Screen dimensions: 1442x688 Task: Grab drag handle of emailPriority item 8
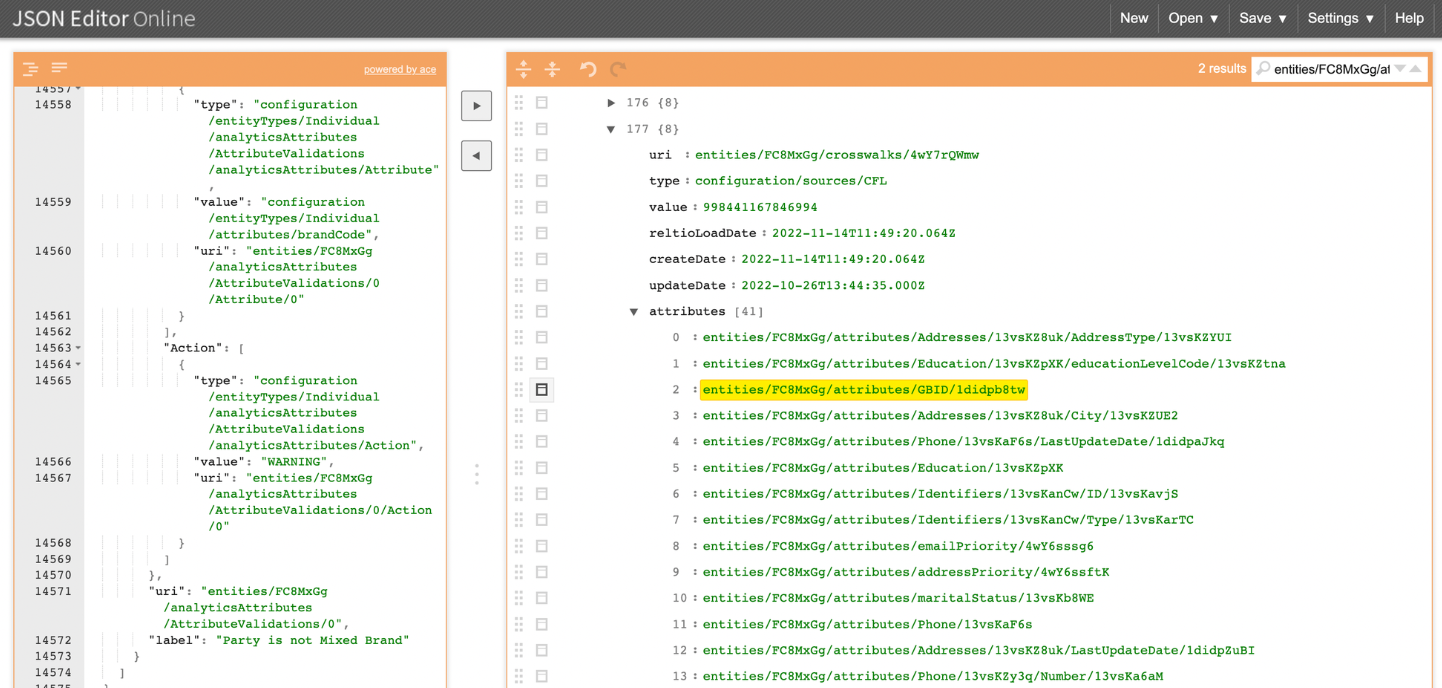coord(519,546)
